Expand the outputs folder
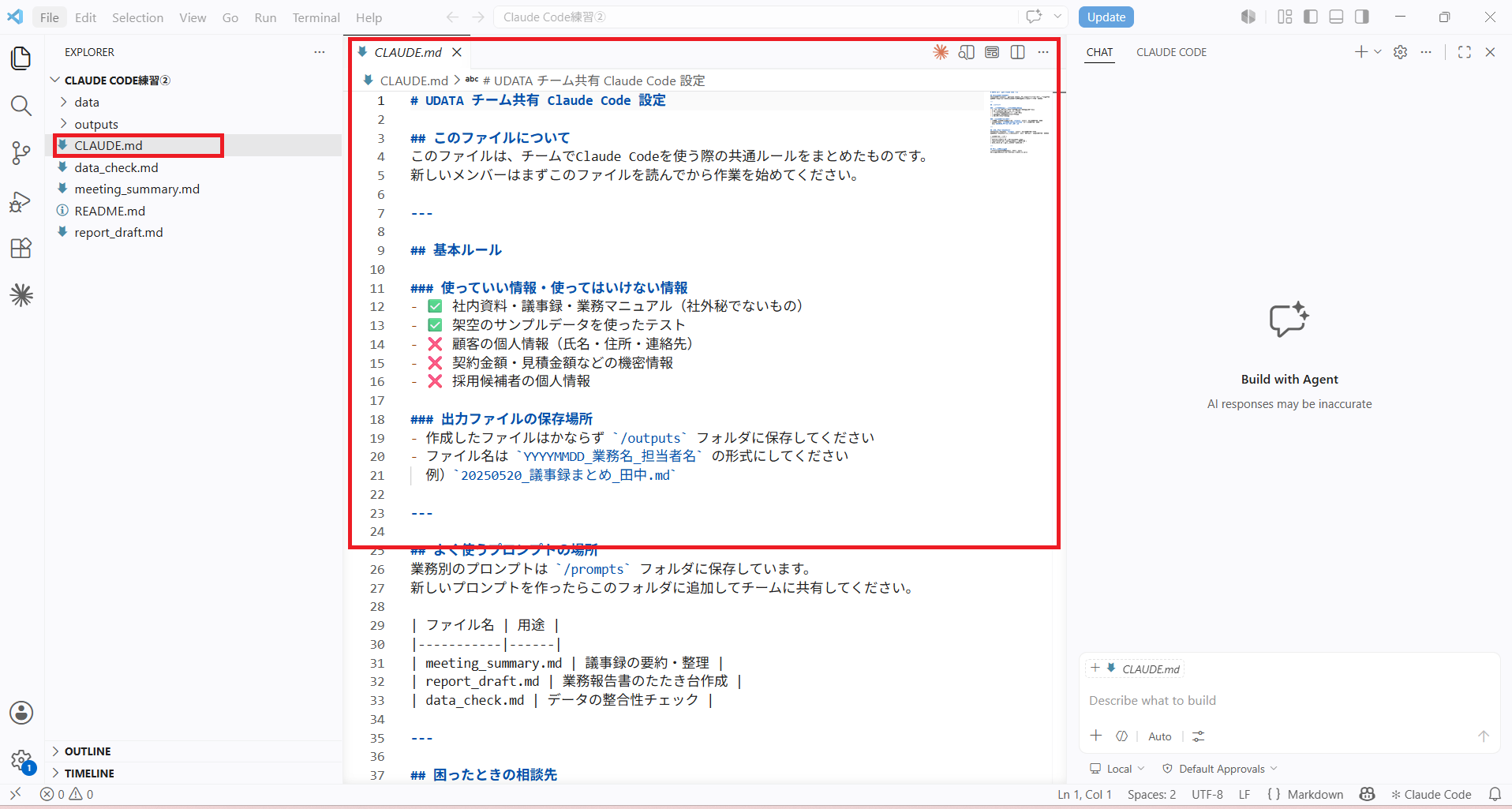 (x=193, y=124)
